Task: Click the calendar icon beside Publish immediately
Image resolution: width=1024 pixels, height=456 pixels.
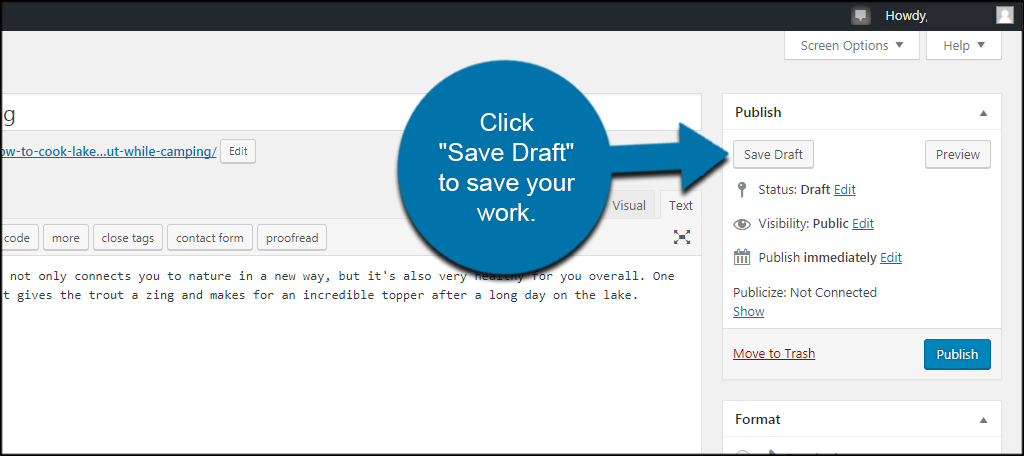Action: tap(741, 257)
